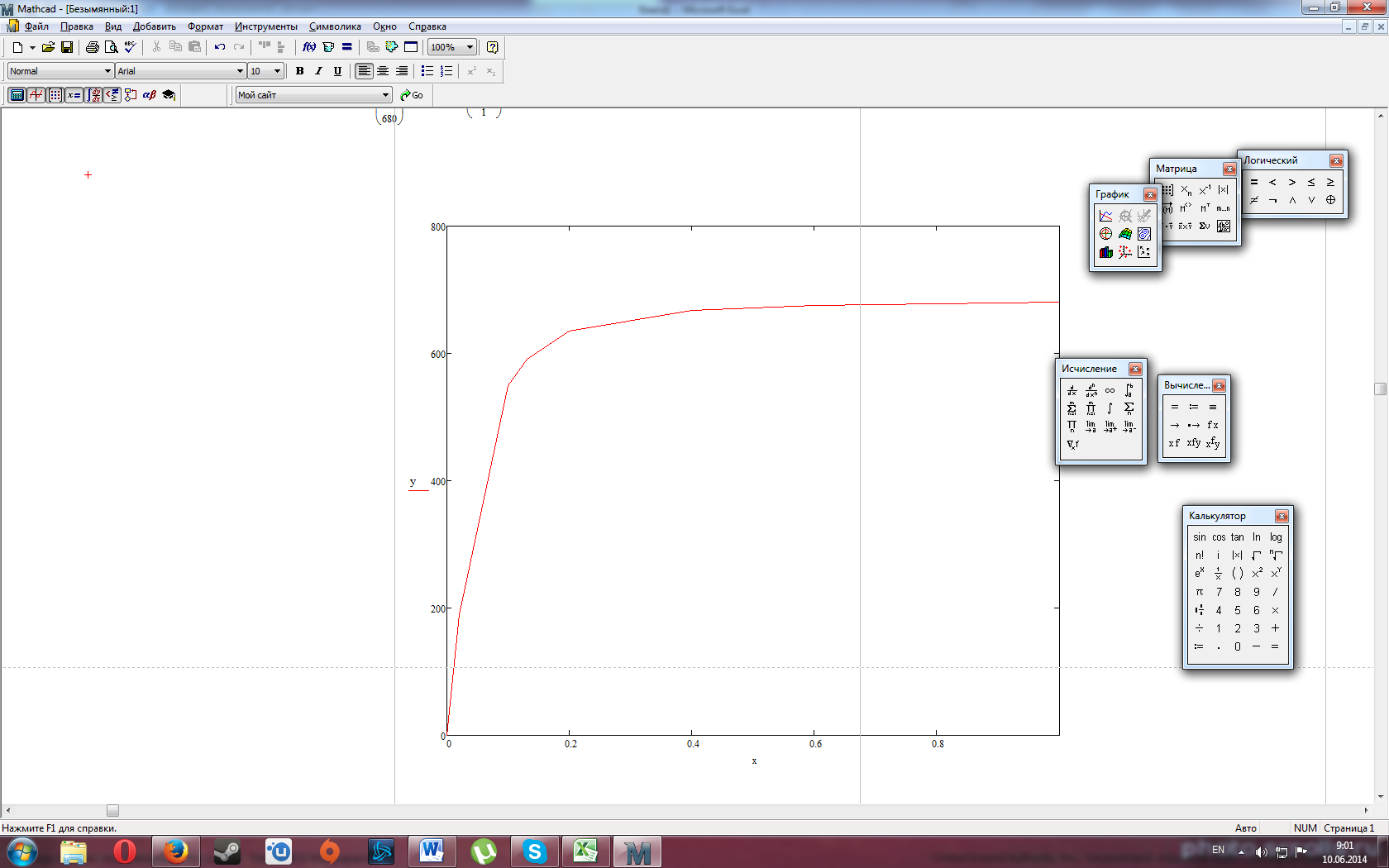Screen dimensions: 1389x868
Task: Open the font name dropdown showing Arial
Action: pyautogui.click(x=240, y=71)
